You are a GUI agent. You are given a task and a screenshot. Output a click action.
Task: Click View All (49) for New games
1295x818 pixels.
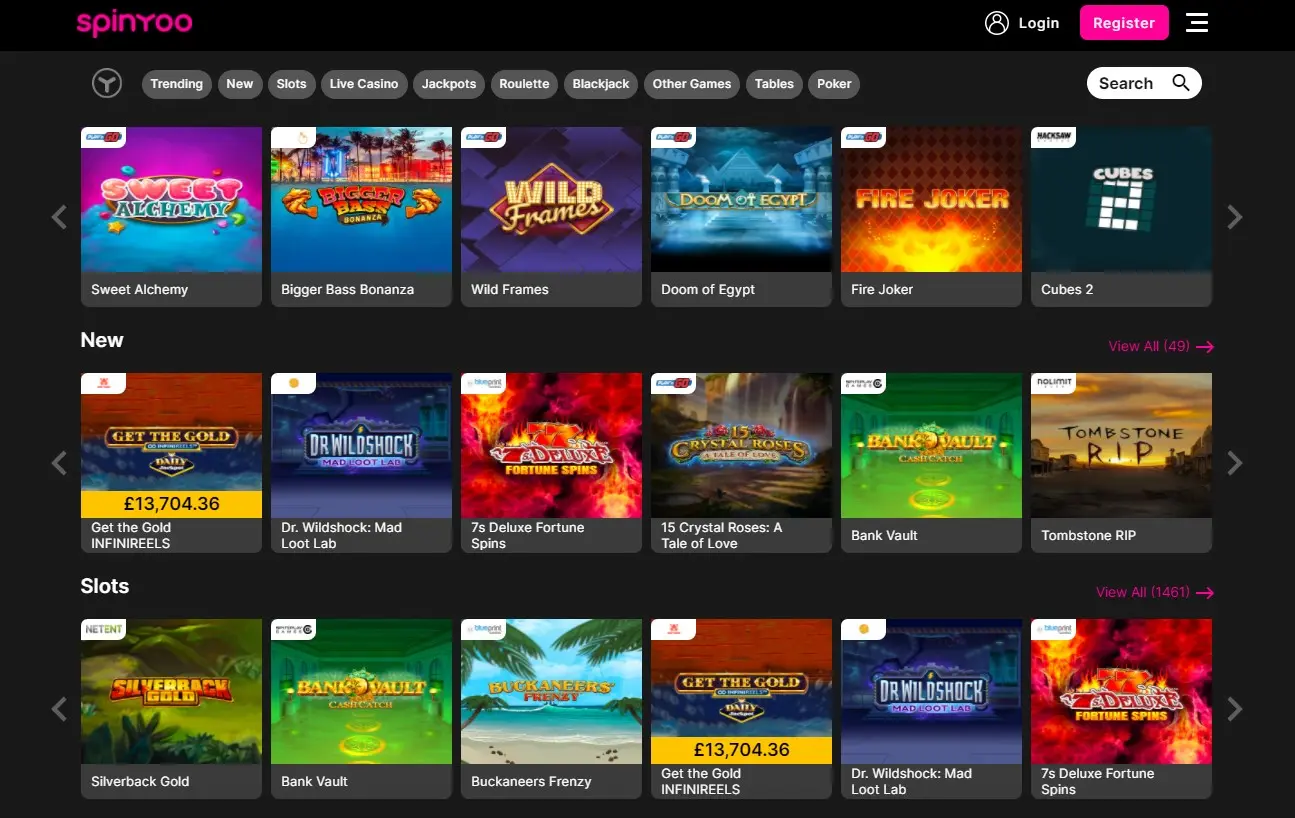pyautogui.click(x=1161, y=346)
